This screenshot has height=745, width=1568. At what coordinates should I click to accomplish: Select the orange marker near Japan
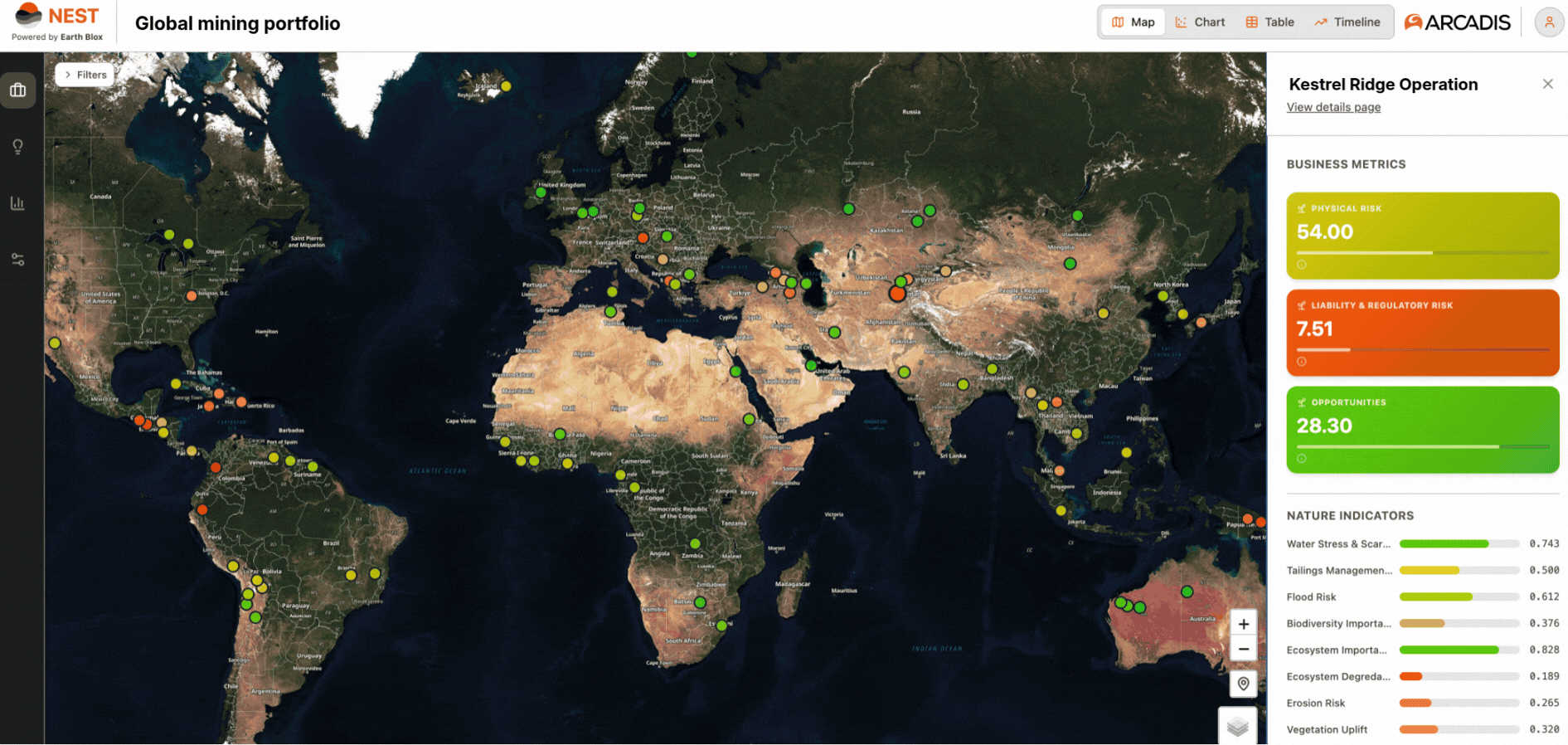[1201, 322]
